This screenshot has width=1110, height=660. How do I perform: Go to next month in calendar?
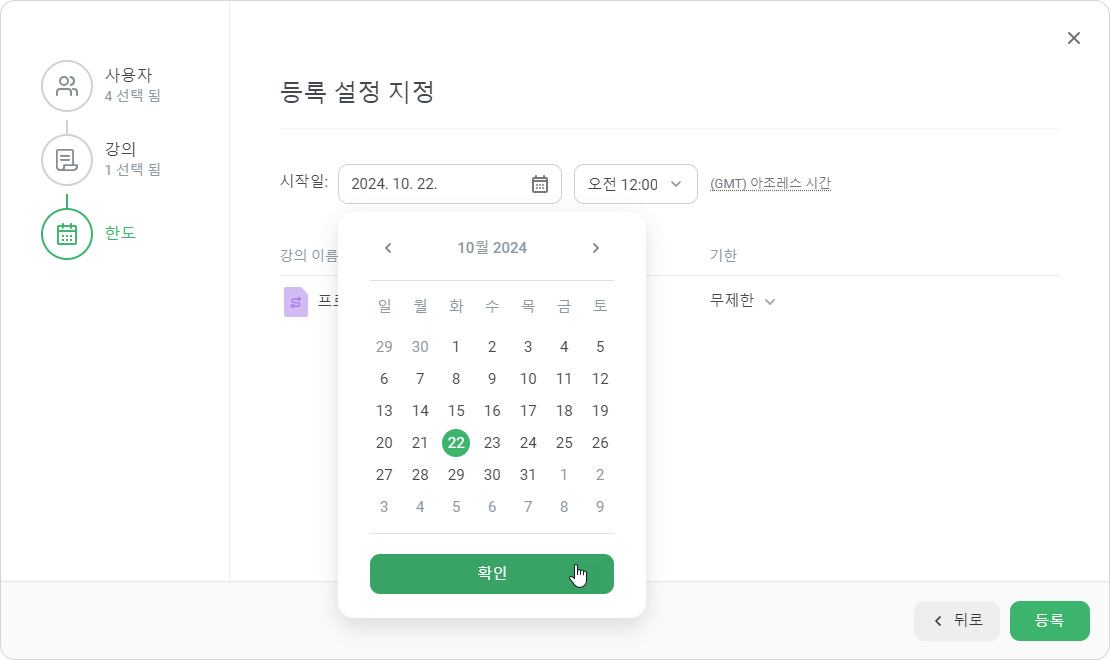(x=595, y=248)
